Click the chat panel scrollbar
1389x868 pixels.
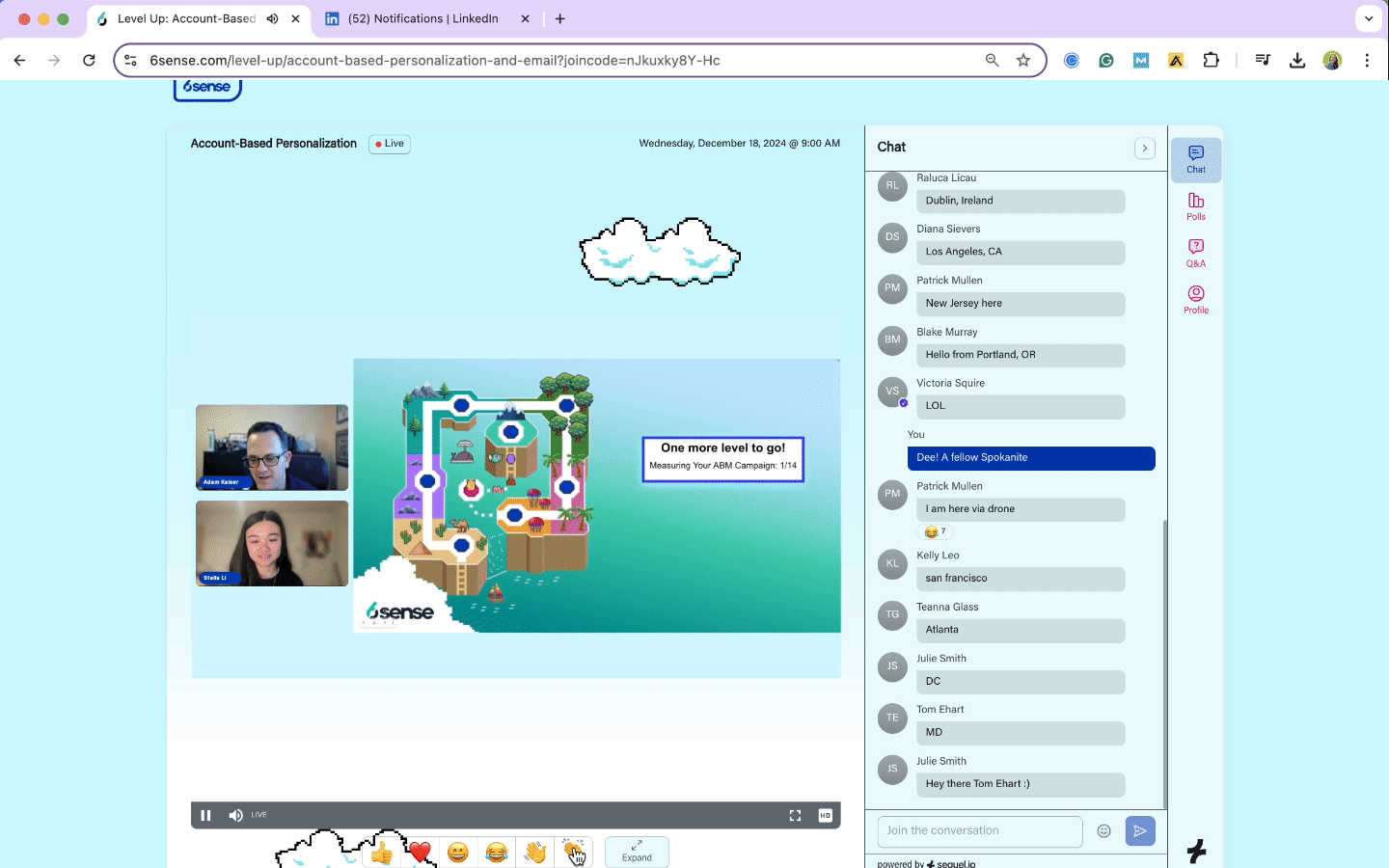pos(1164,665)
